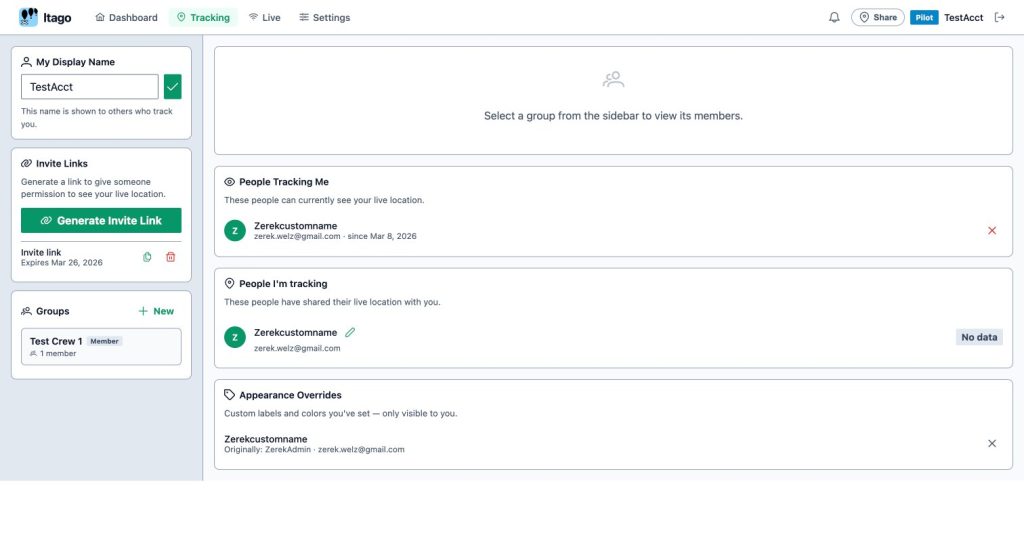
Task: Open the Dashboard tab
Action: (x=126, y=17)
